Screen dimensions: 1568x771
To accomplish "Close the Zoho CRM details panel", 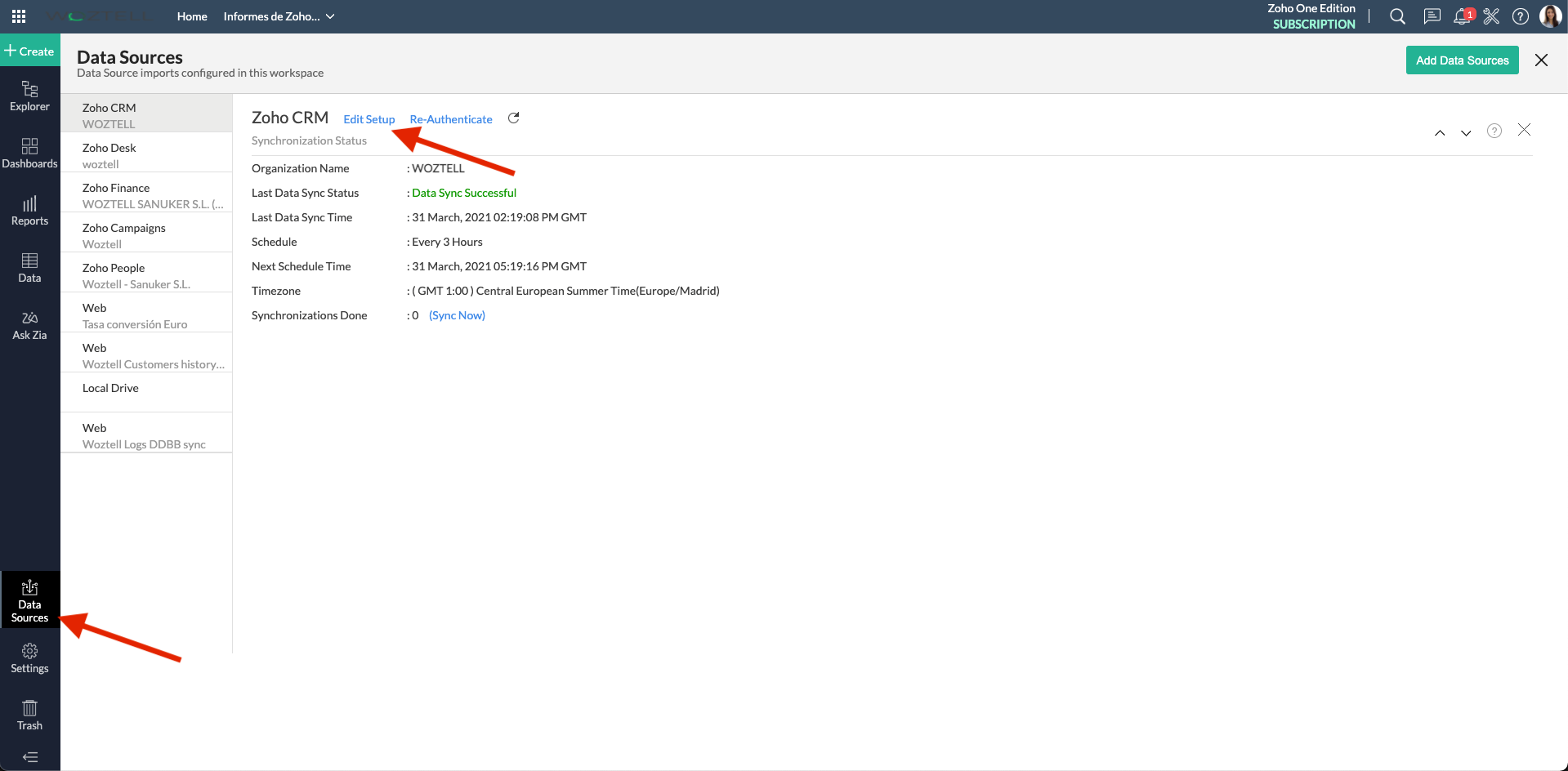I will point(1524,130).
